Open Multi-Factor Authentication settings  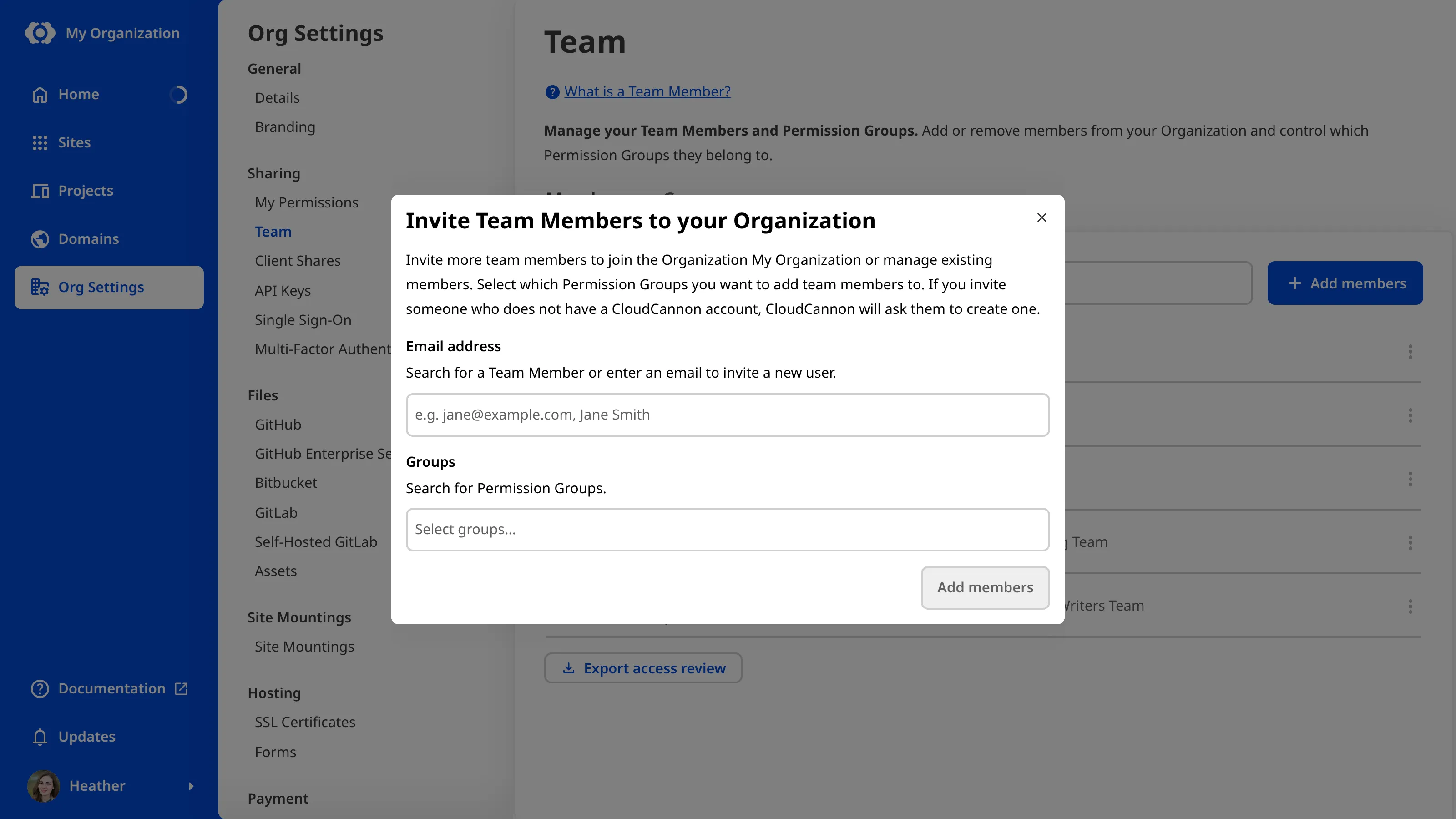click(x=323, y=349)
